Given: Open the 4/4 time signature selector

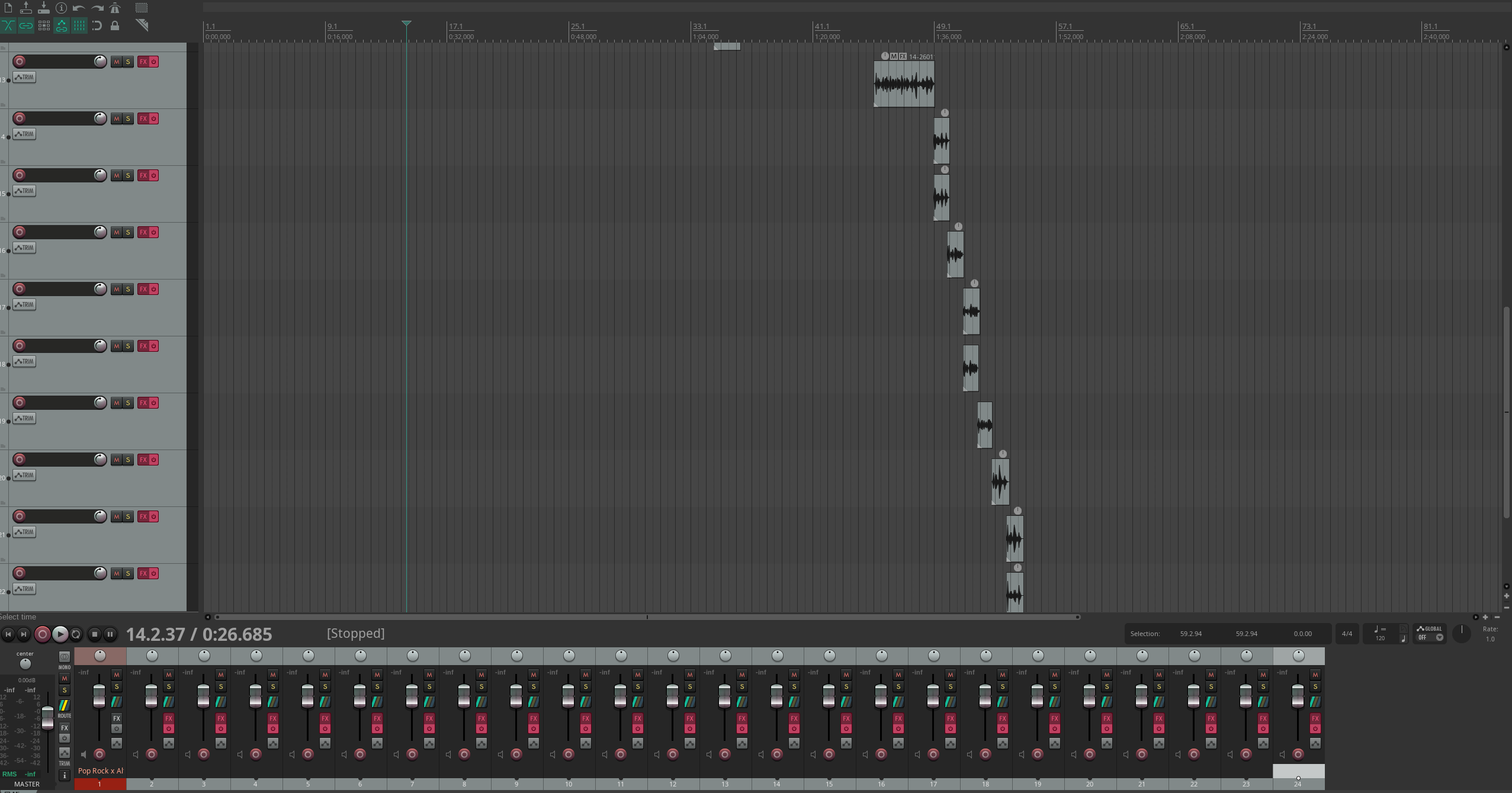Looking at the screenshot, I should click(x=1347, y=634).
